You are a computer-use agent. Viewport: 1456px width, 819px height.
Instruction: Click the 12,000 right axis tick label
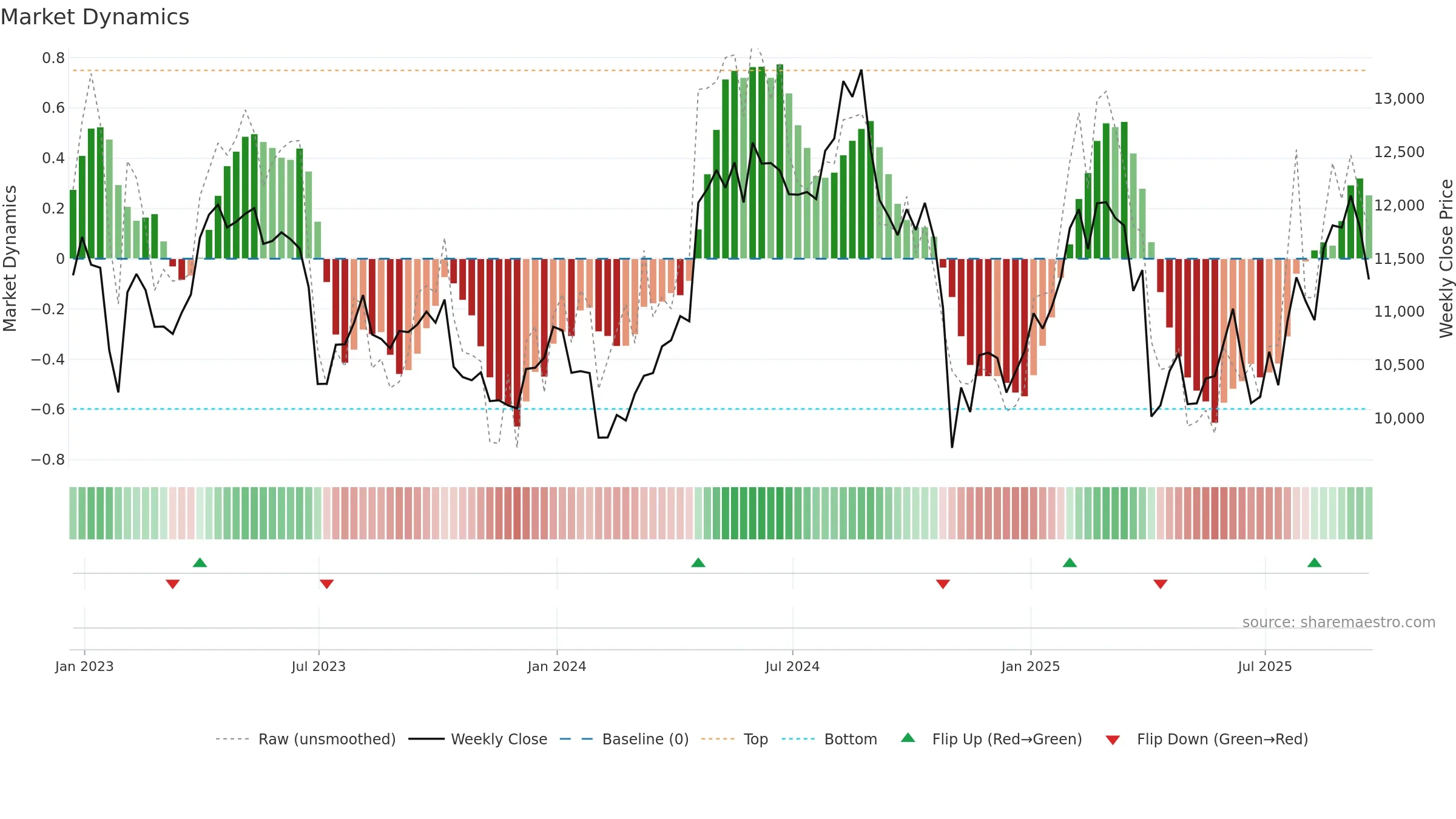tap(1399, 205)
